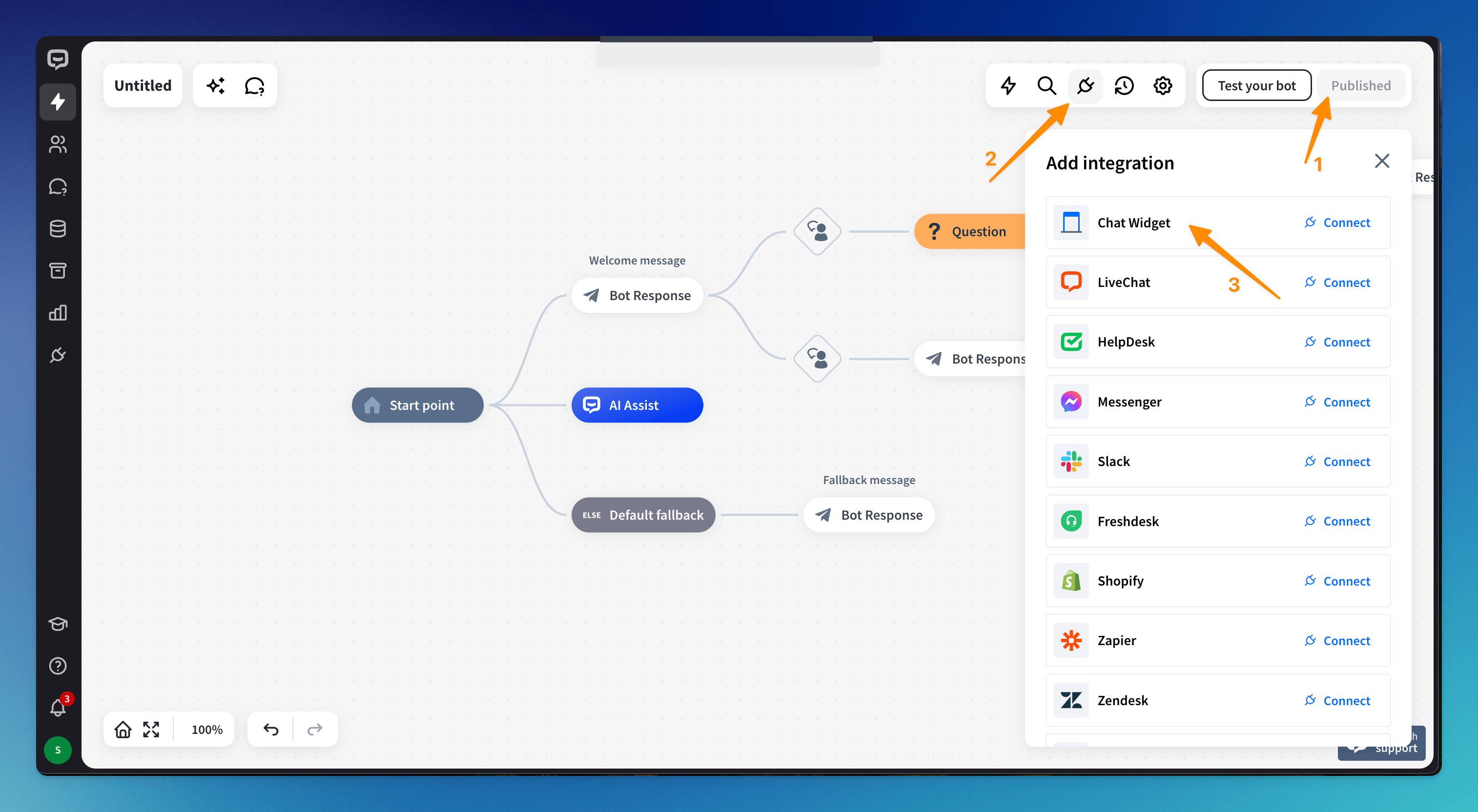Open bot settings gear icon
The image size is (1478, 812).
(1162, 85)
